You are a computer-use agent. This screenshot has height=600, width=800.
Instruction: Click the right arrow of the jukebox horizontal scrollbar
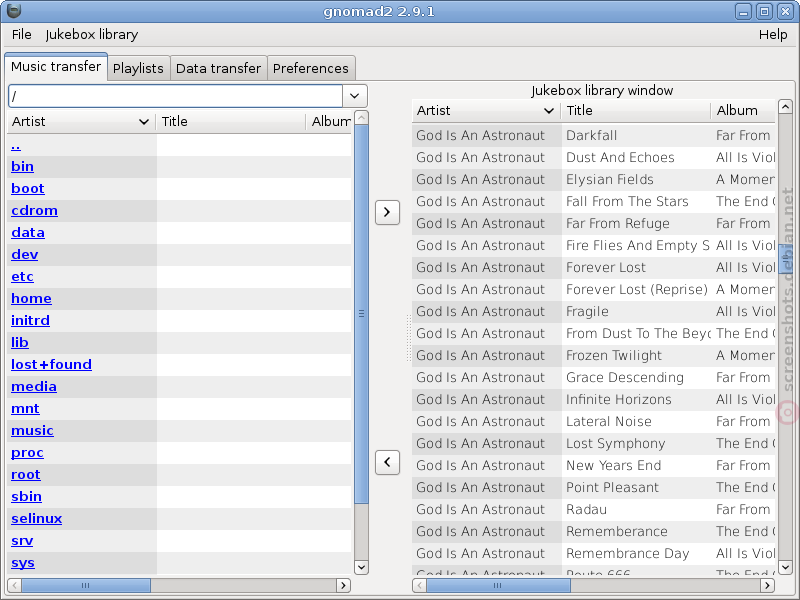767,585
